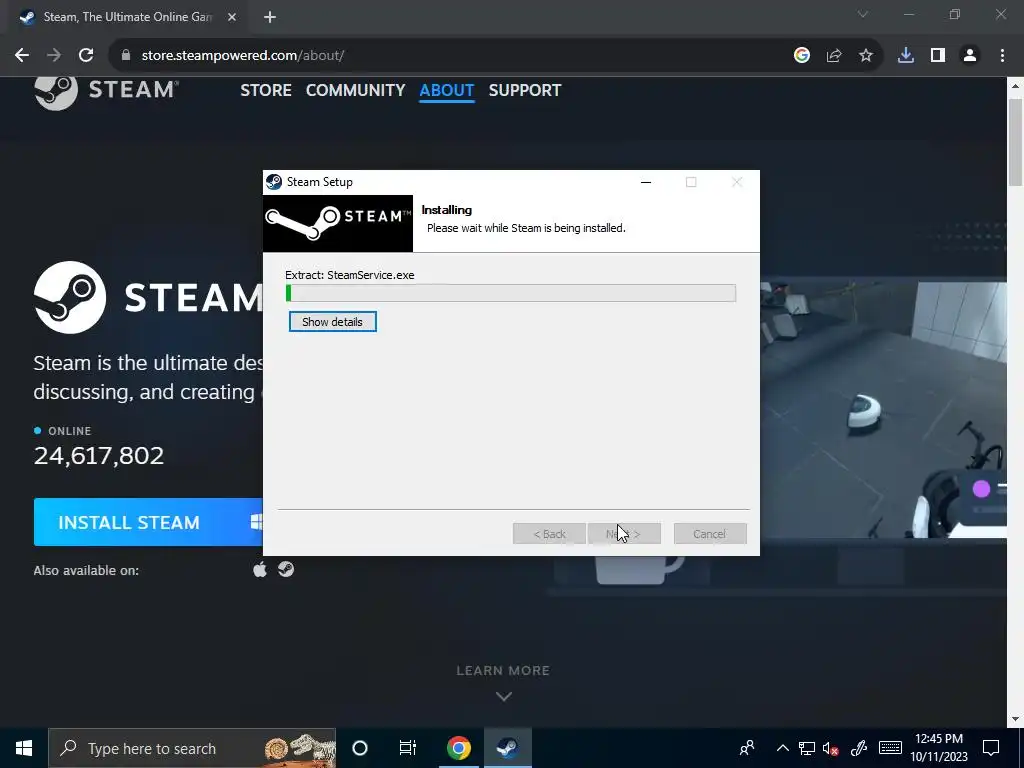Screen dimensions: 1024x768
Task: Bookmark this page with the star icon
Action: 866,56
